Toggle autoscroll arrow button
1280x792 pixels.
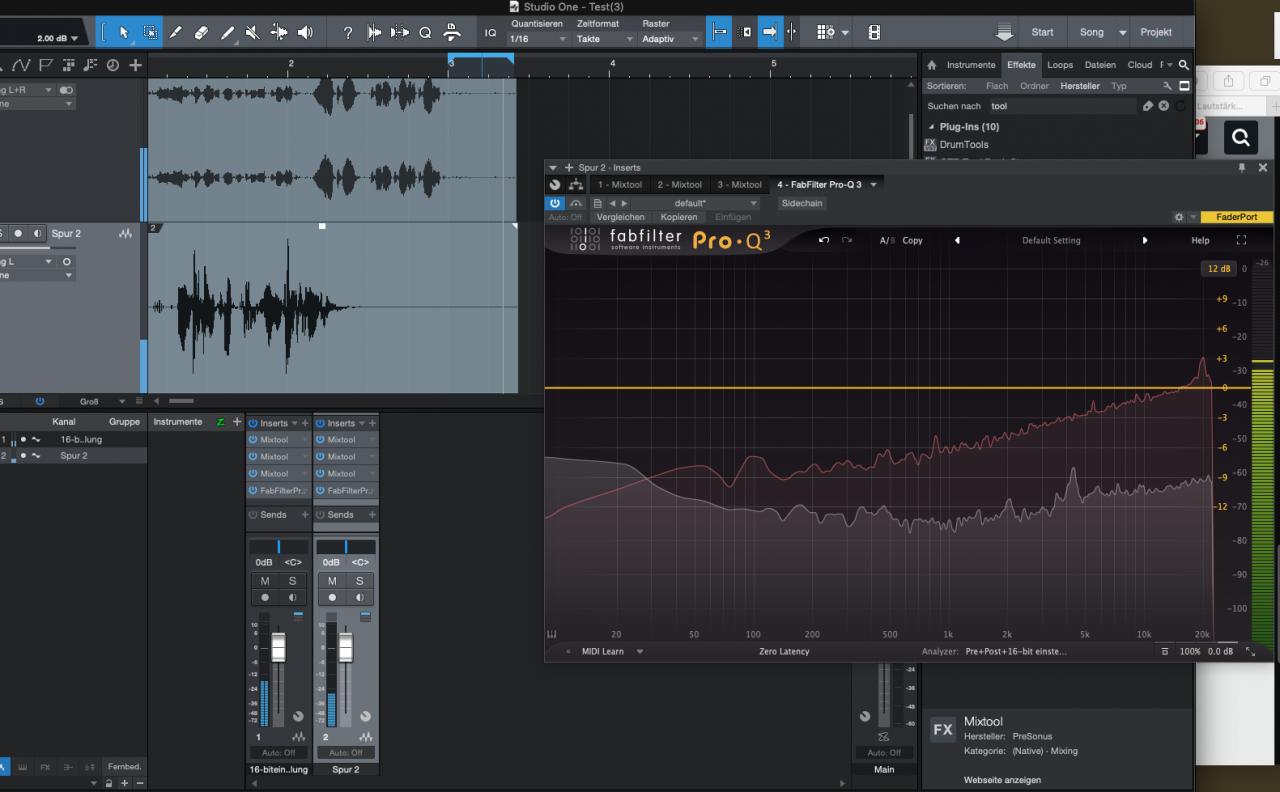pos(770,33)
